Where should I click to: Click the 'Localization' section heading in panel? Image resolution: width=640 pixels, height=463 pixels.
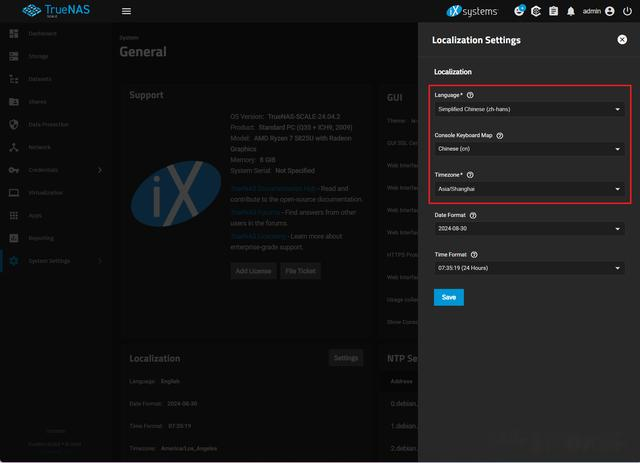453,72
